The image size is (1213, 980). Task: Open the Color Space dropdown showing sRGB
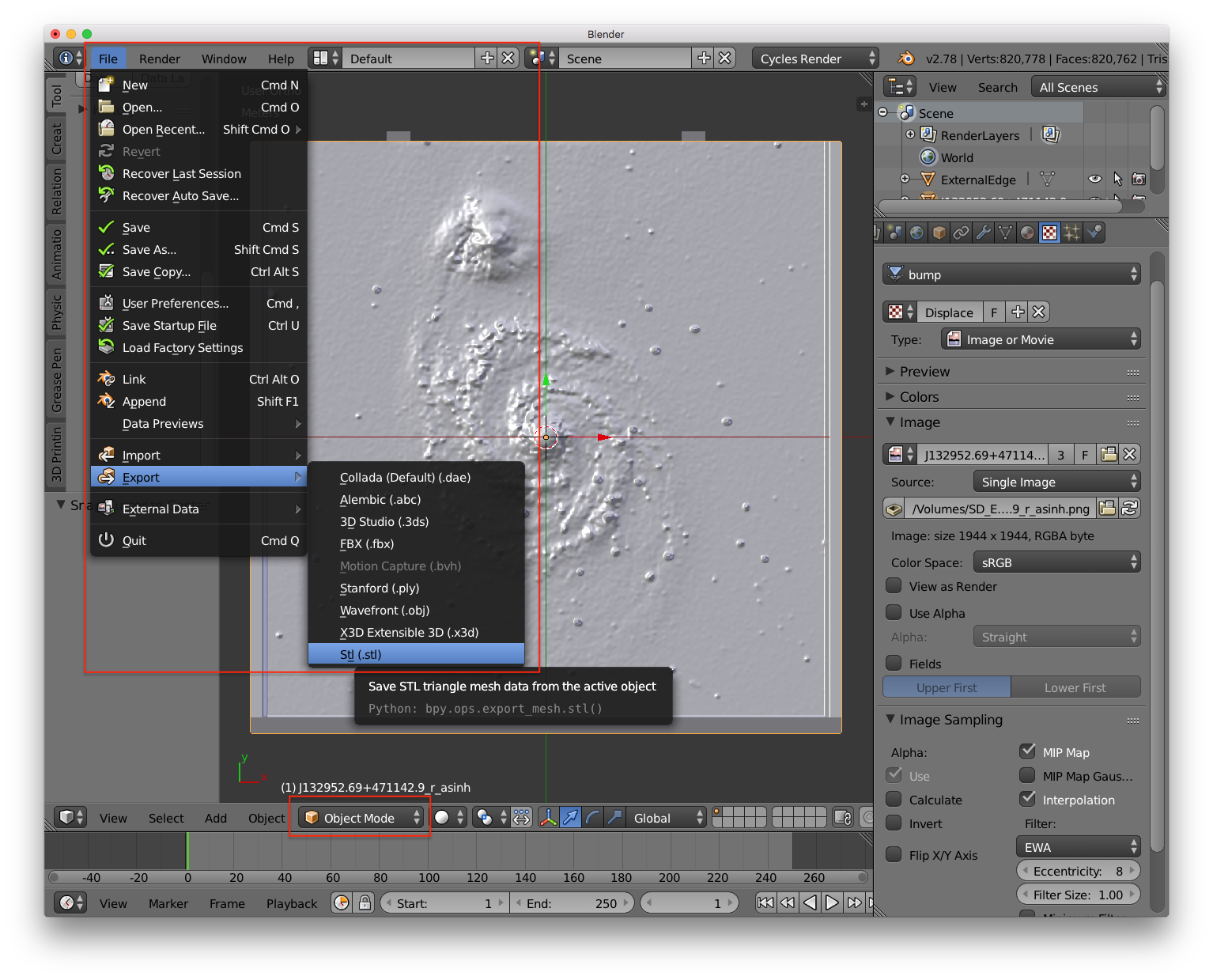(x=1056, y=562)
